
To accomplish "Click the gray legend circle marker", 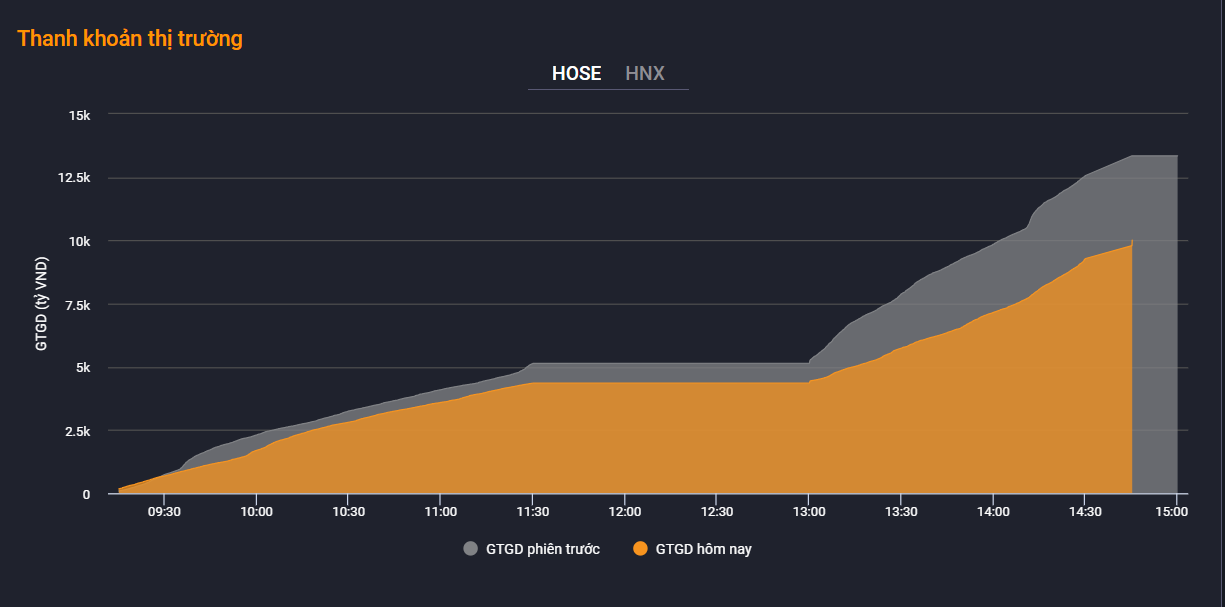I will (x=470, y=549).
